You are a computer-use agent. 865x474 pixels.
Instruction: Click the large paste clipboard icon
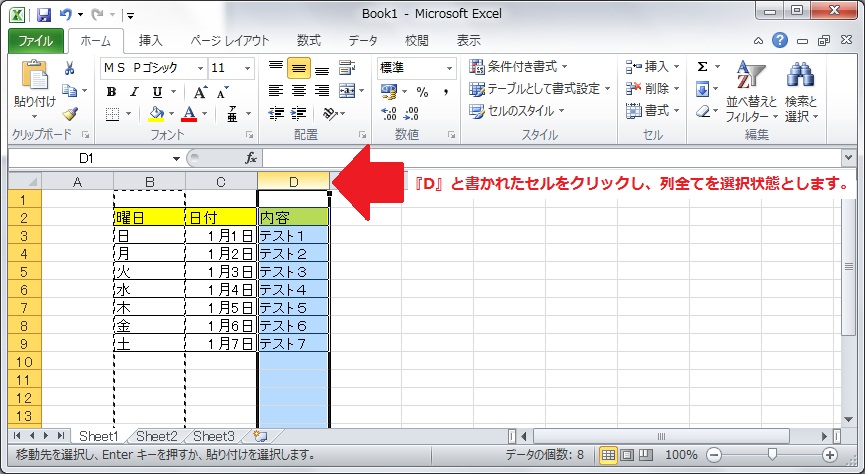coord(35,75)
